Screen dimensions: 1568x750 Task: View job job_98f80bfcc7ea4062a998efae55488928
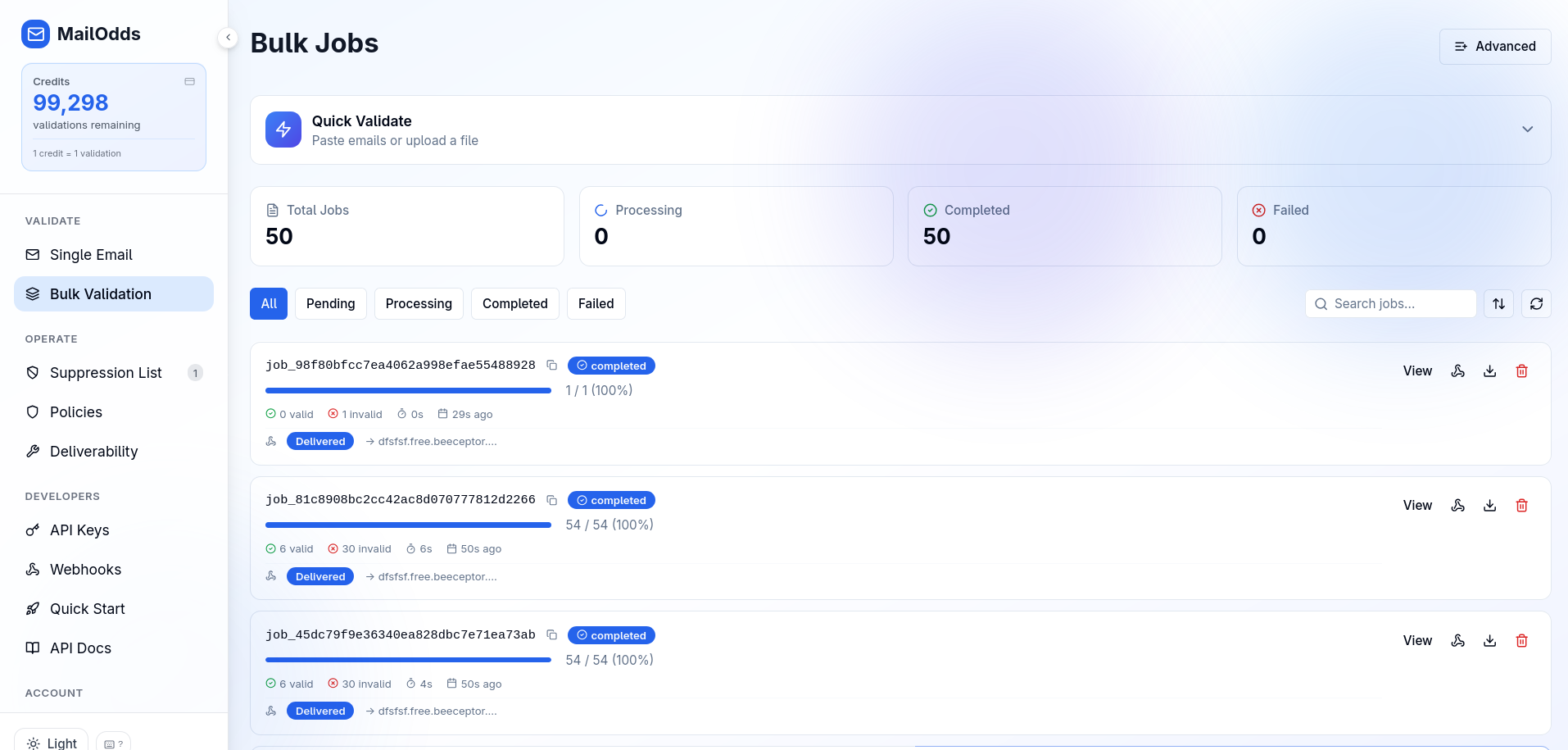[x=1417, y=371]
